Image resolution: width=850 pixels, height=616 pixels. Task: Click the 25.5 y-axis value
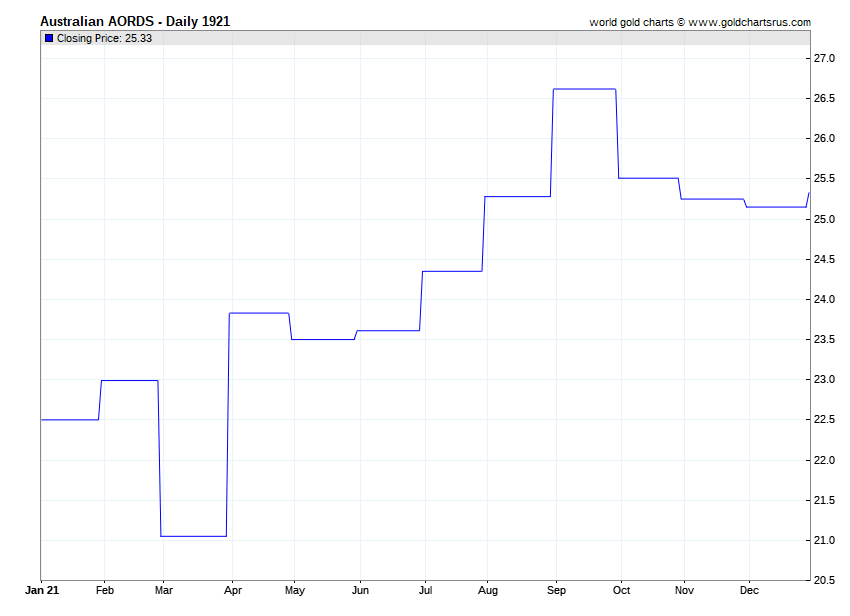tap(824, 178)
